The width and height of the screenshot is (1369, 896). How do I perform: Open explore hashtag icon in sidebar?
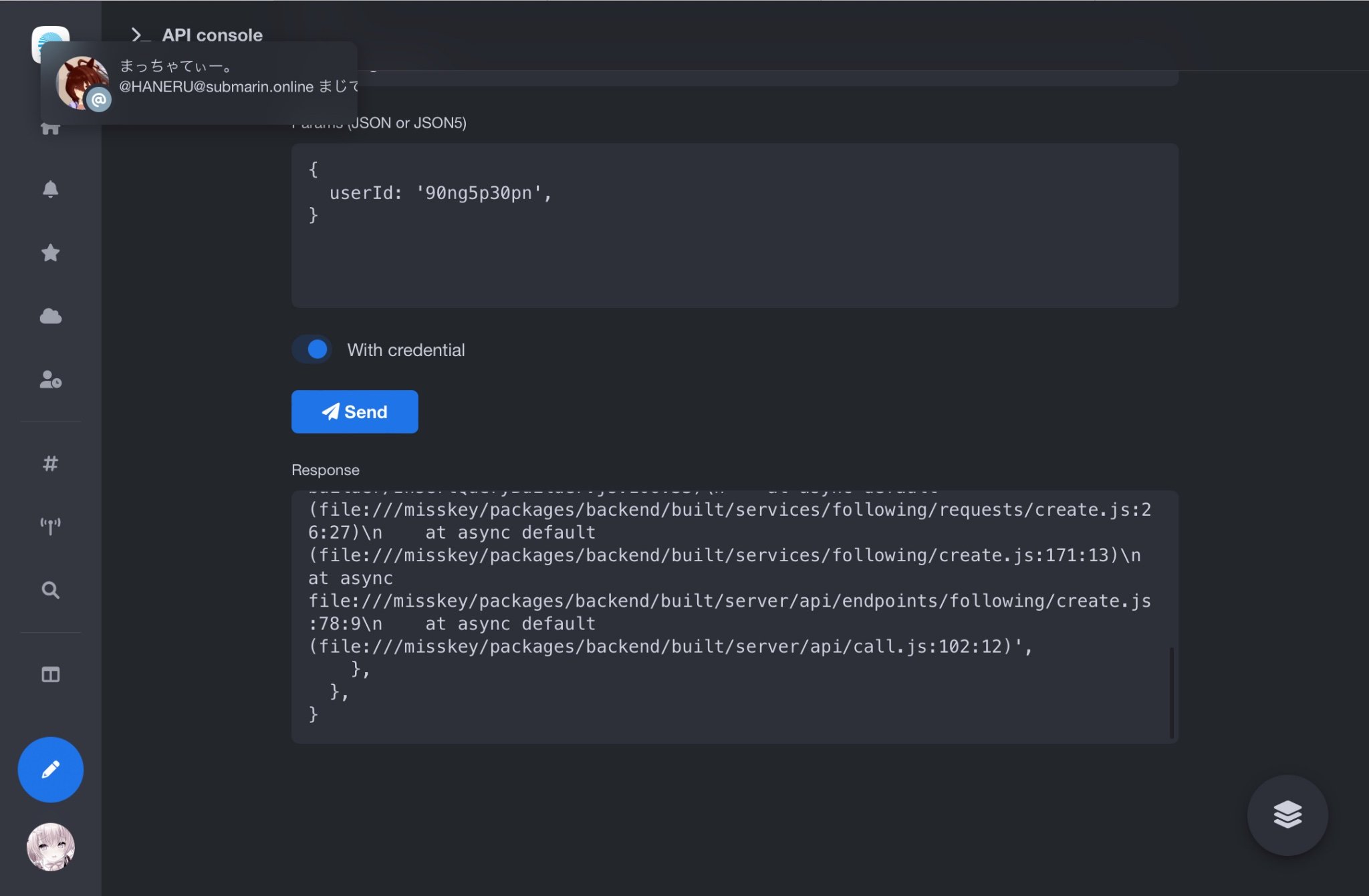tap(50, 463)
